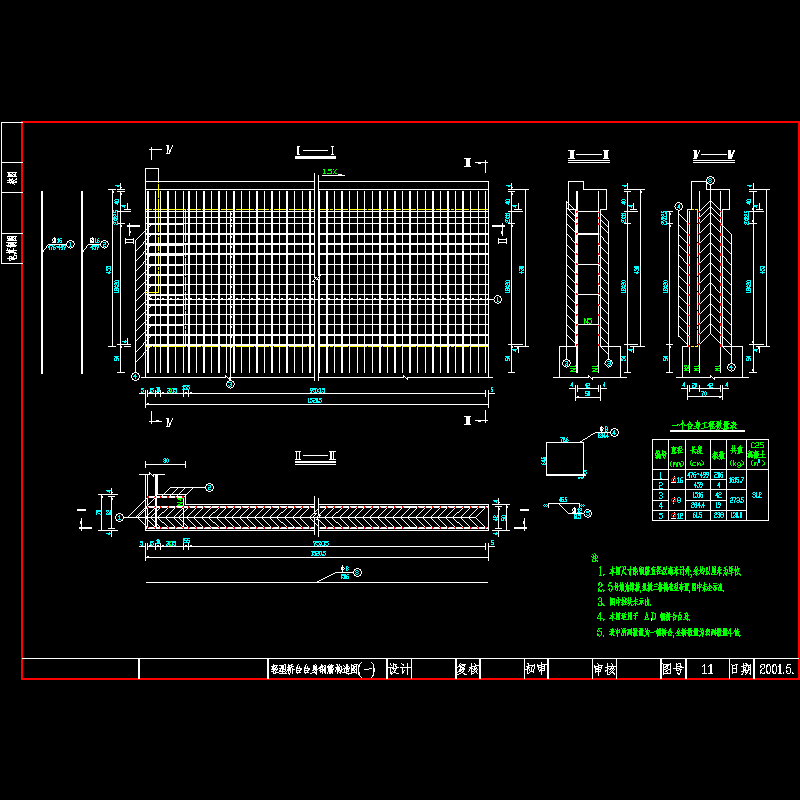The height and width of the screenshot is (800, 800).
Task: Click the V—V section title at top right
Action: (717, 154)
